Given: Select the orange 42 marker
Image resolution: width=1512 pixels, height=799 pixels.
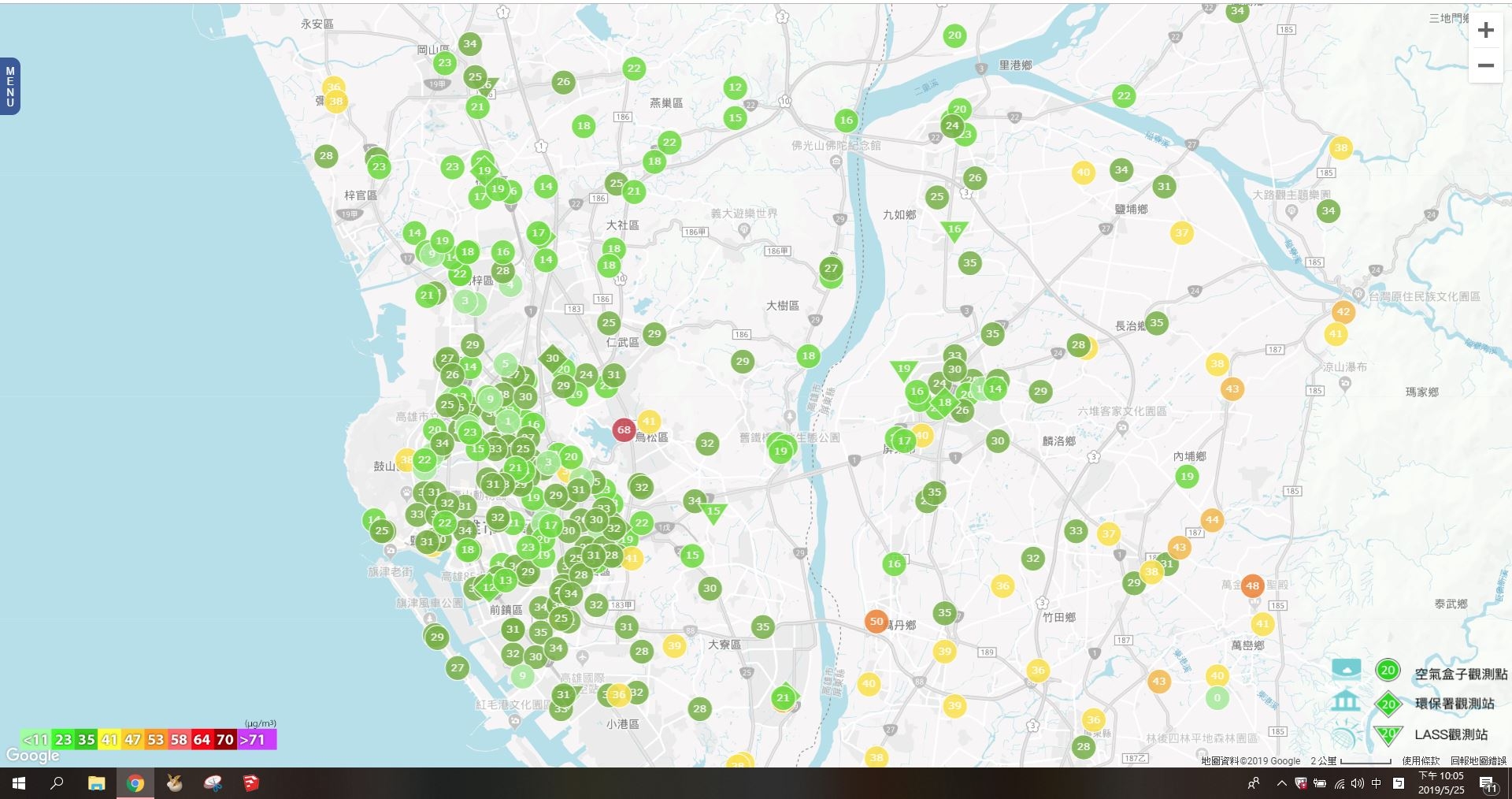Looking at the screenshot, I should [1343, 311].
